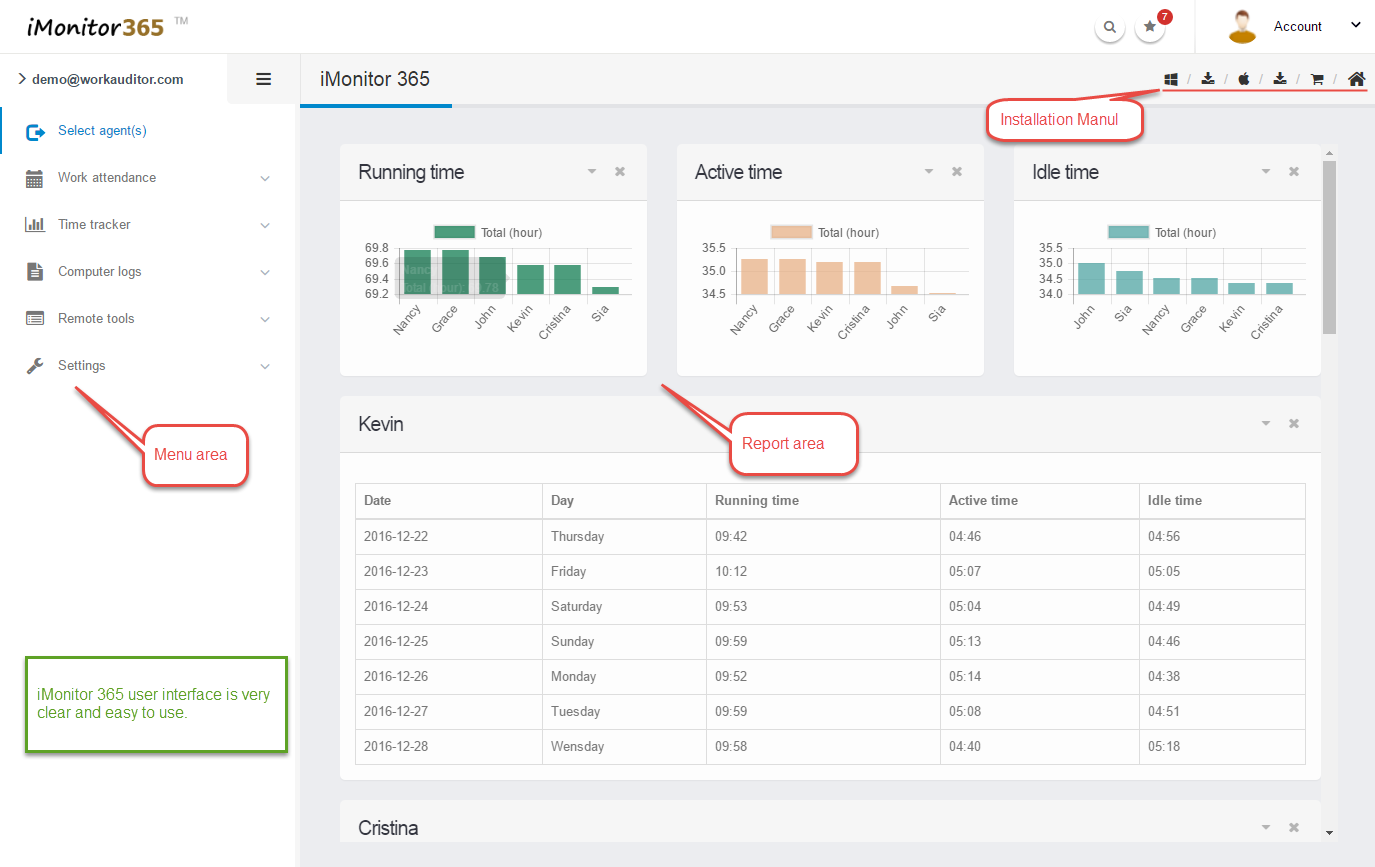Click the Time tracker bar chart icon
The height and width of the screenshot is (867, 1375).
35,225
